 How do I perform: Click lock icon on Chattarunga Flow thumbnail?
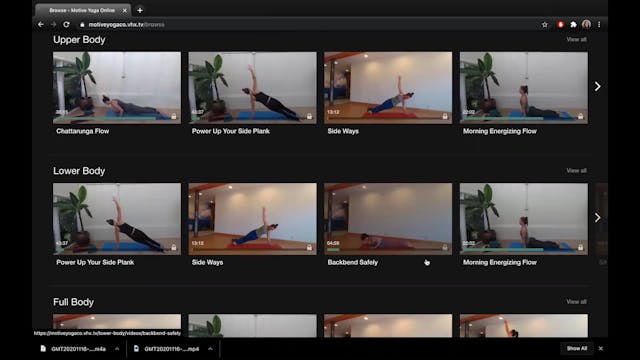[x=174, y=116]
